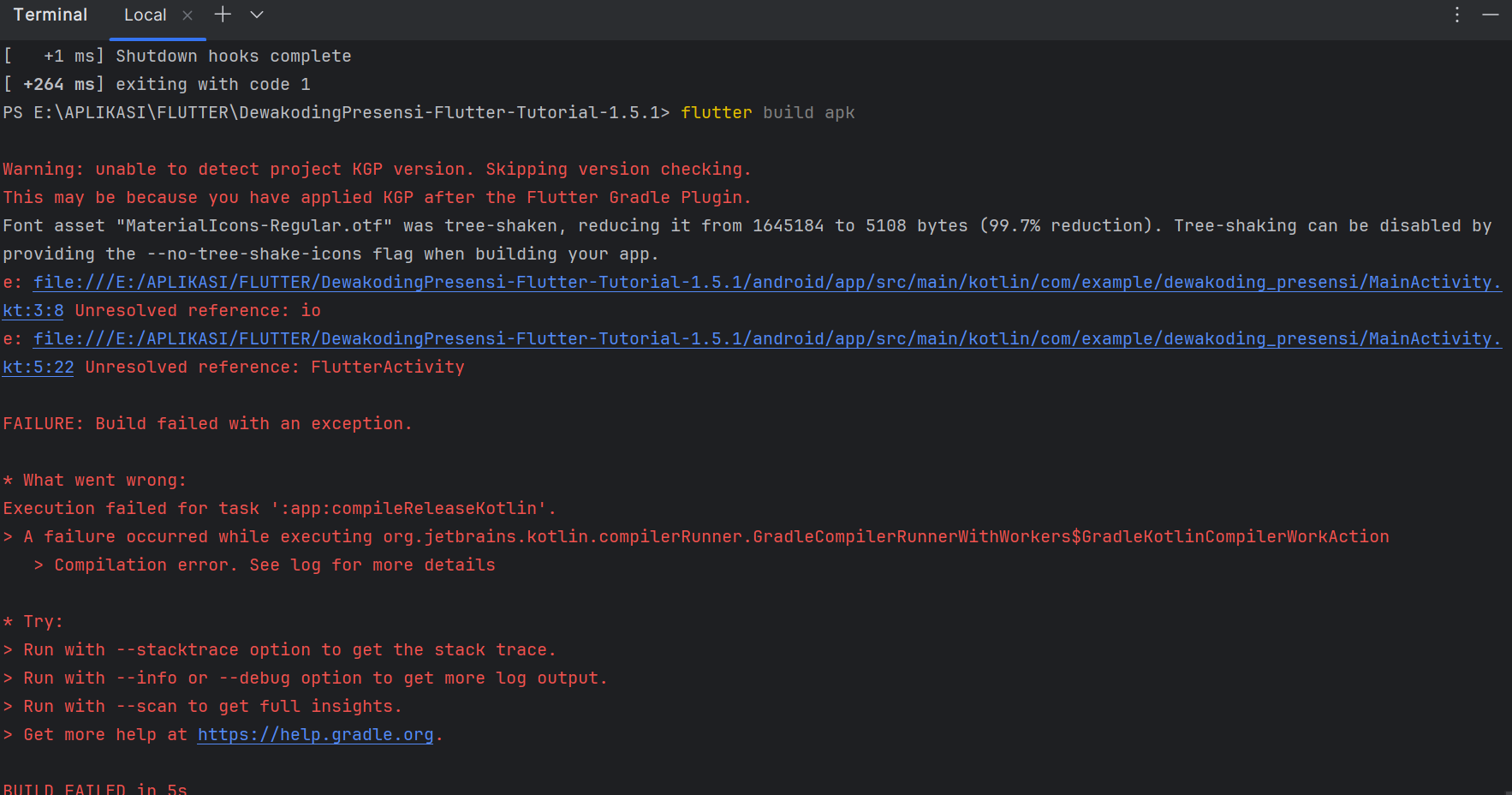Screen dimensions: 1512x795
Task: Open the MainActivity file path link above kt:5:22
Action: [766, 338]
